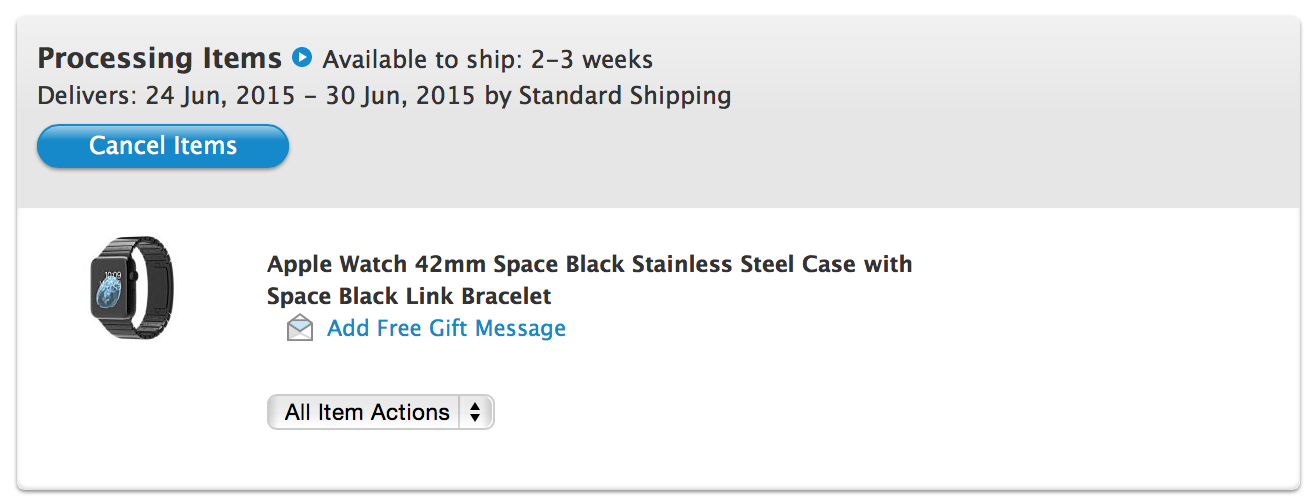The image size is (1314, 504).
Task: Click the delivery date range 24 Jun – 30 Jun
Action: pos(311,96)
